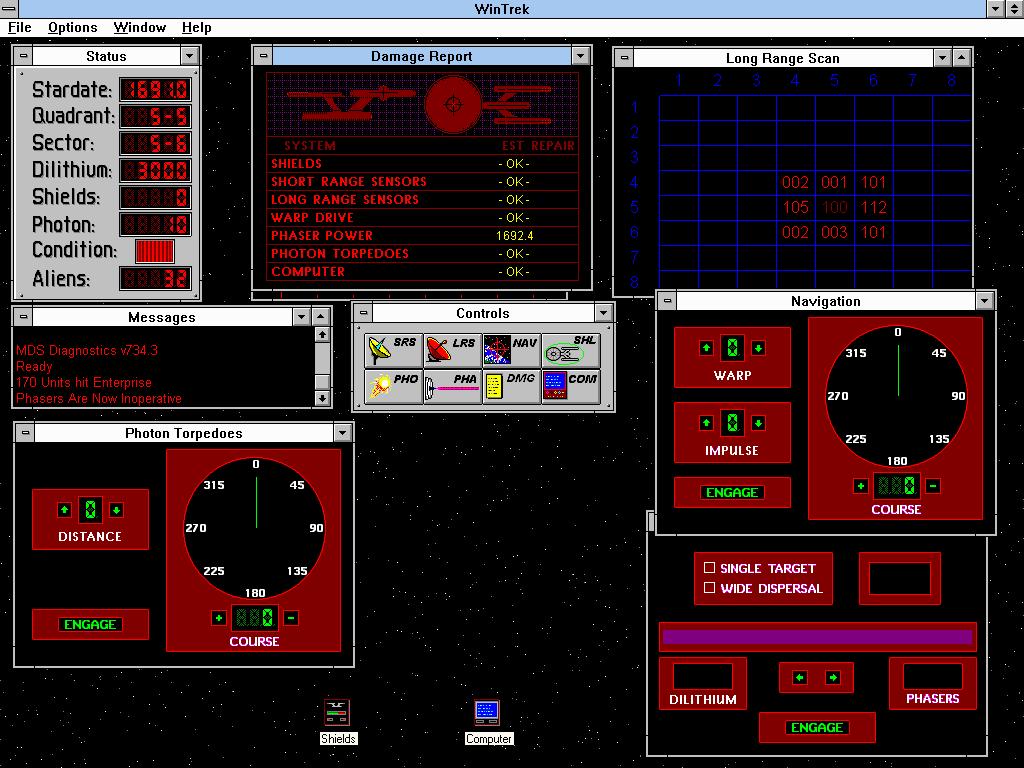Open the Long Range Scan dropdown arrow
This screenshot has width=1024, height=768.
click(x=942, y=58)
